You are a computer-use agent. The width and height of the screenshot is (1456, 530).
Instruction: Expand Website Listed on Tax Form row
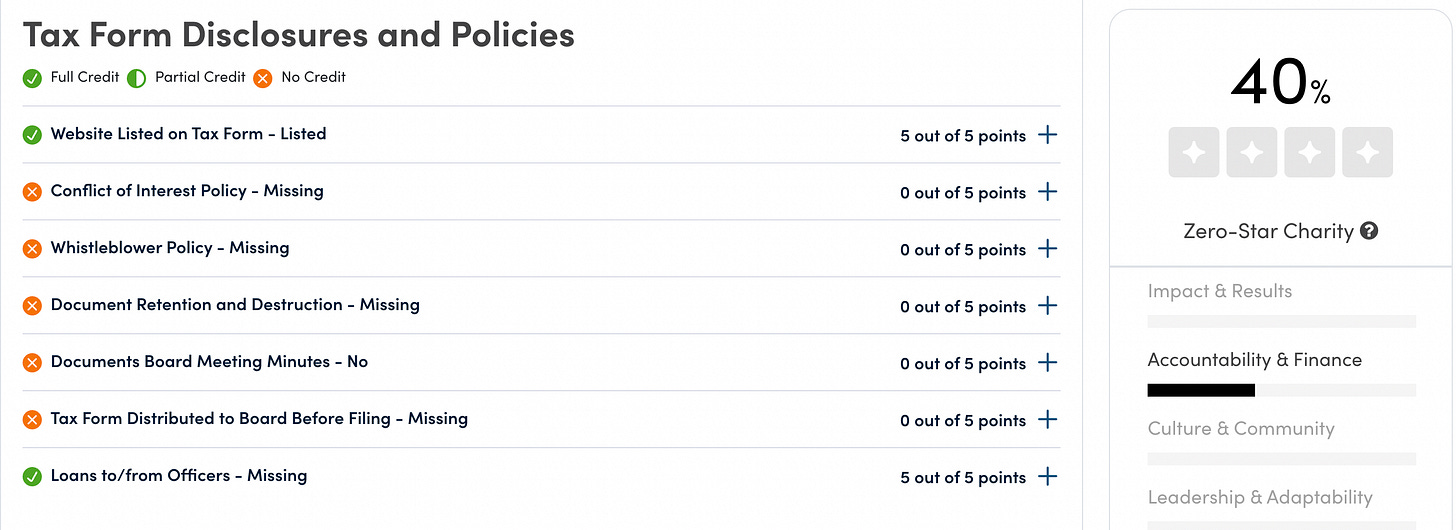1047,135
